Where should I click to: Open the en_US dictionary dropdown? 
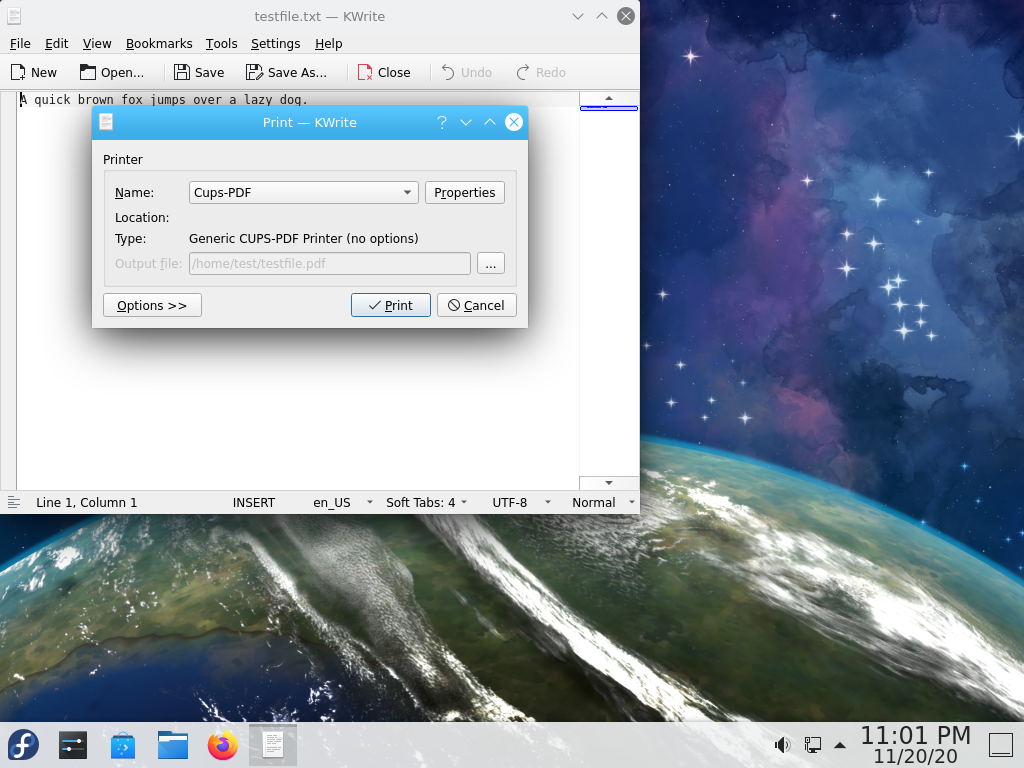[x=342, y=502]
